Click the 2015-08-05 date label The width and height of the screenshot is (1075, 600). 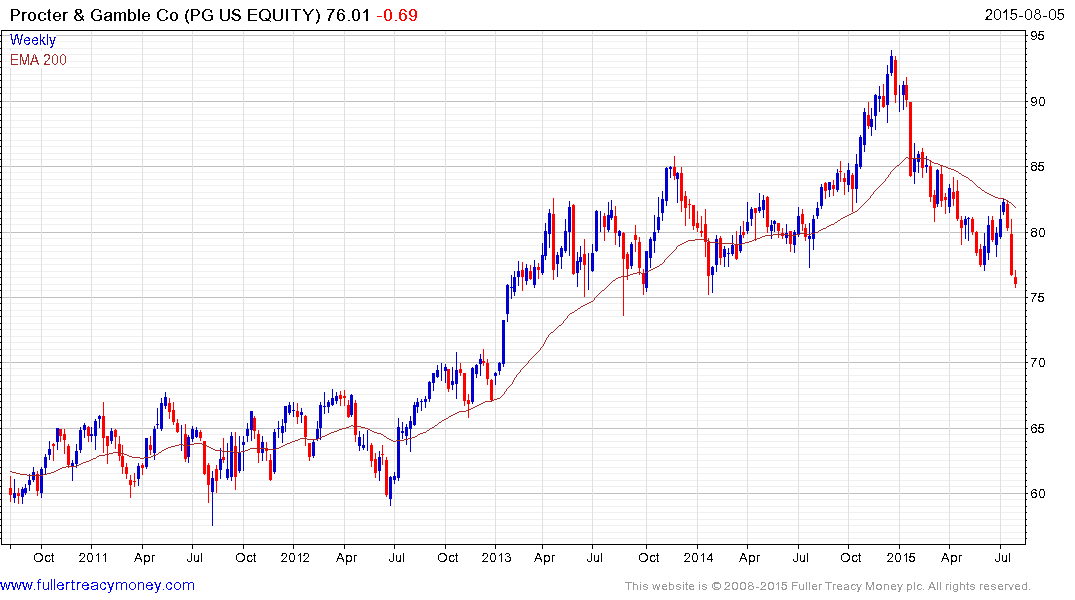pyautogui.click(x=1024, y=14)
